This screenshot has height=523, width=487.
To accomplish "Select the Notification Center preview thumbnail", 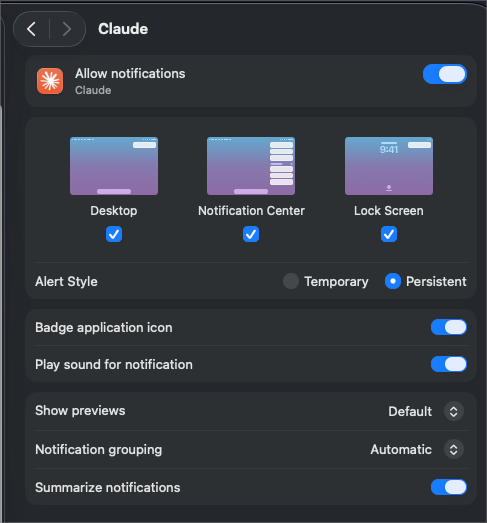I will coord(251,166).
